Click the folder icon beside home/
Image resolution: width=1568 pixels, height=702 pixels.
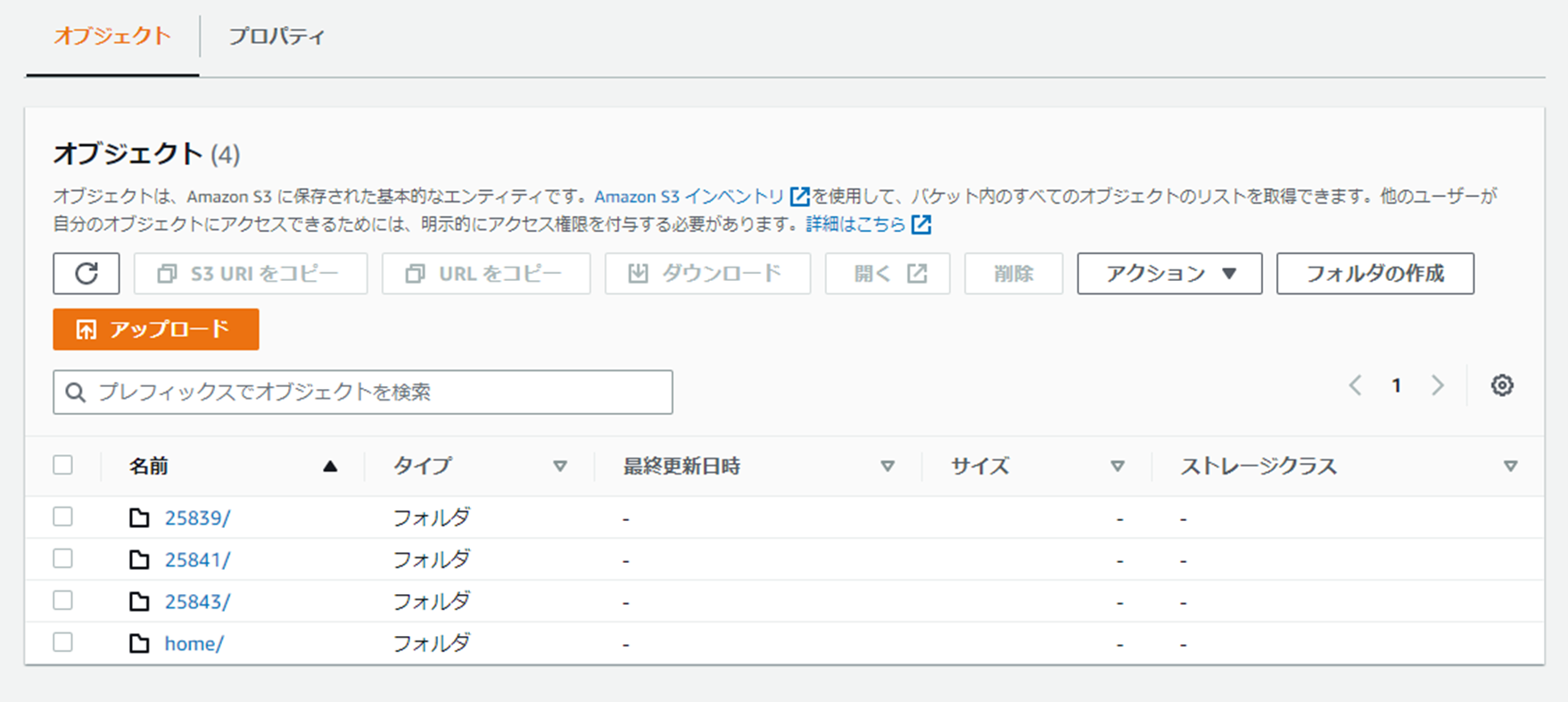click(x=139, y=643)
